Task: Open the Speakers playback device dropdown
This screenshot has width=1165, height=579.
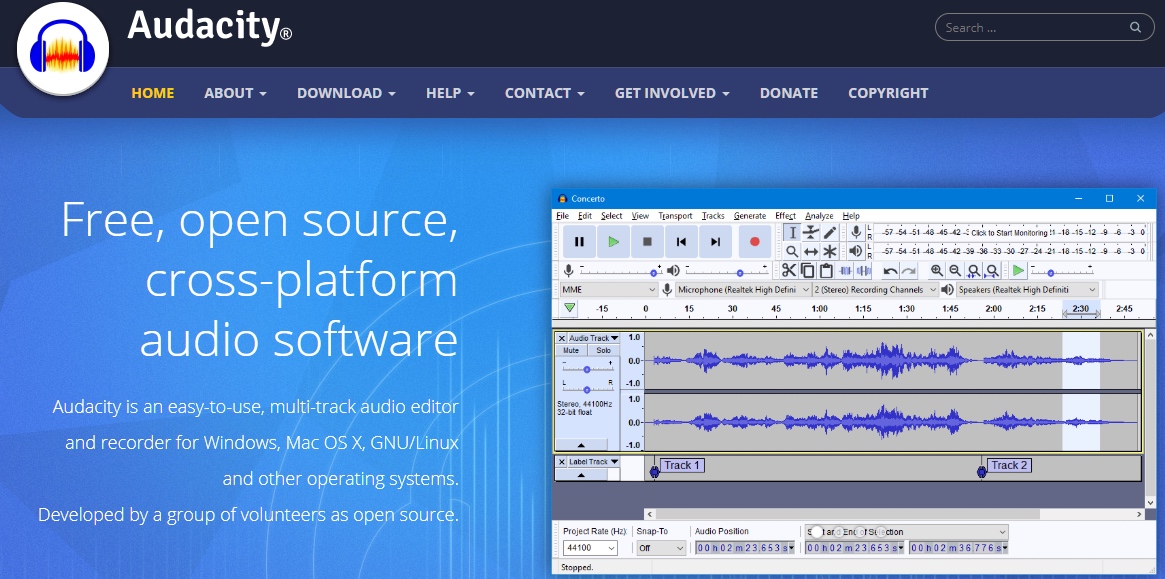Action: [1027, 289]
